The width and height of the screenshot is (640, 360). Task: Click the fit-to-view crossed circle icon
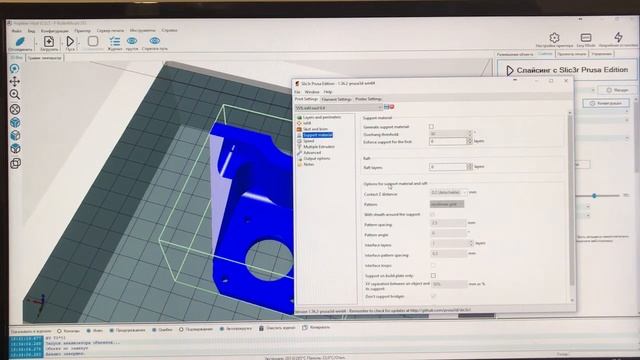(x=15, y=109)
